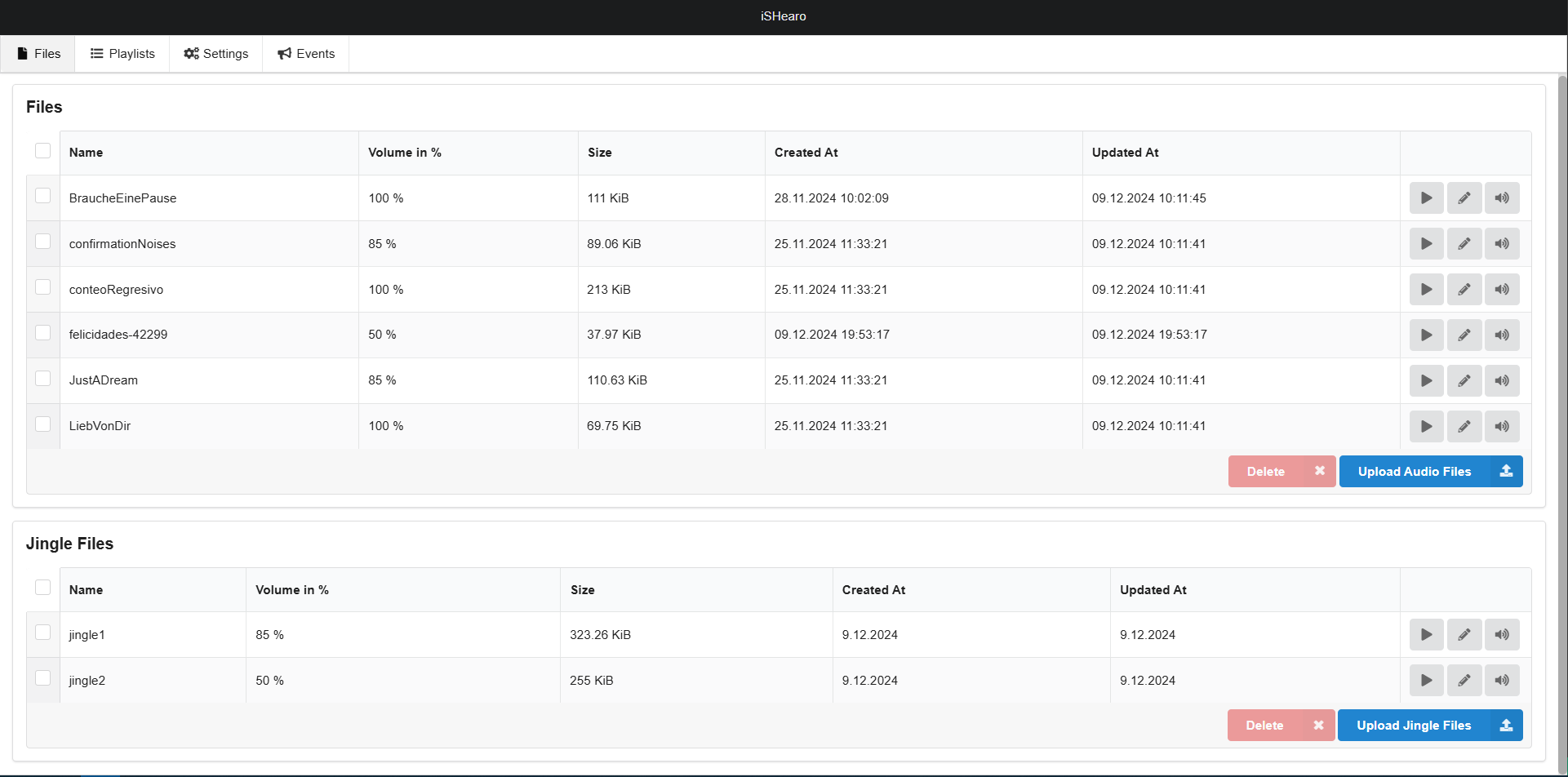This screenshot has width=1568, height=777.
Task: Open volume control for LiebVonDir
Action: [x=1502, y=427]
